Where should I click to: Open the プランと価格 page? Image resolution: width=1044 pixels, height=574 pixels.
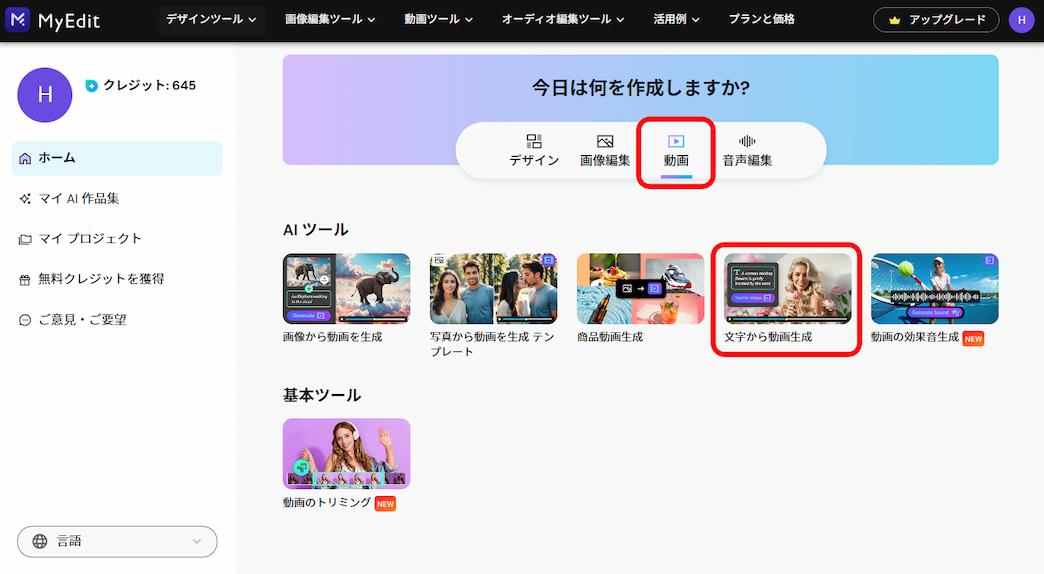[x=761, y=19]
